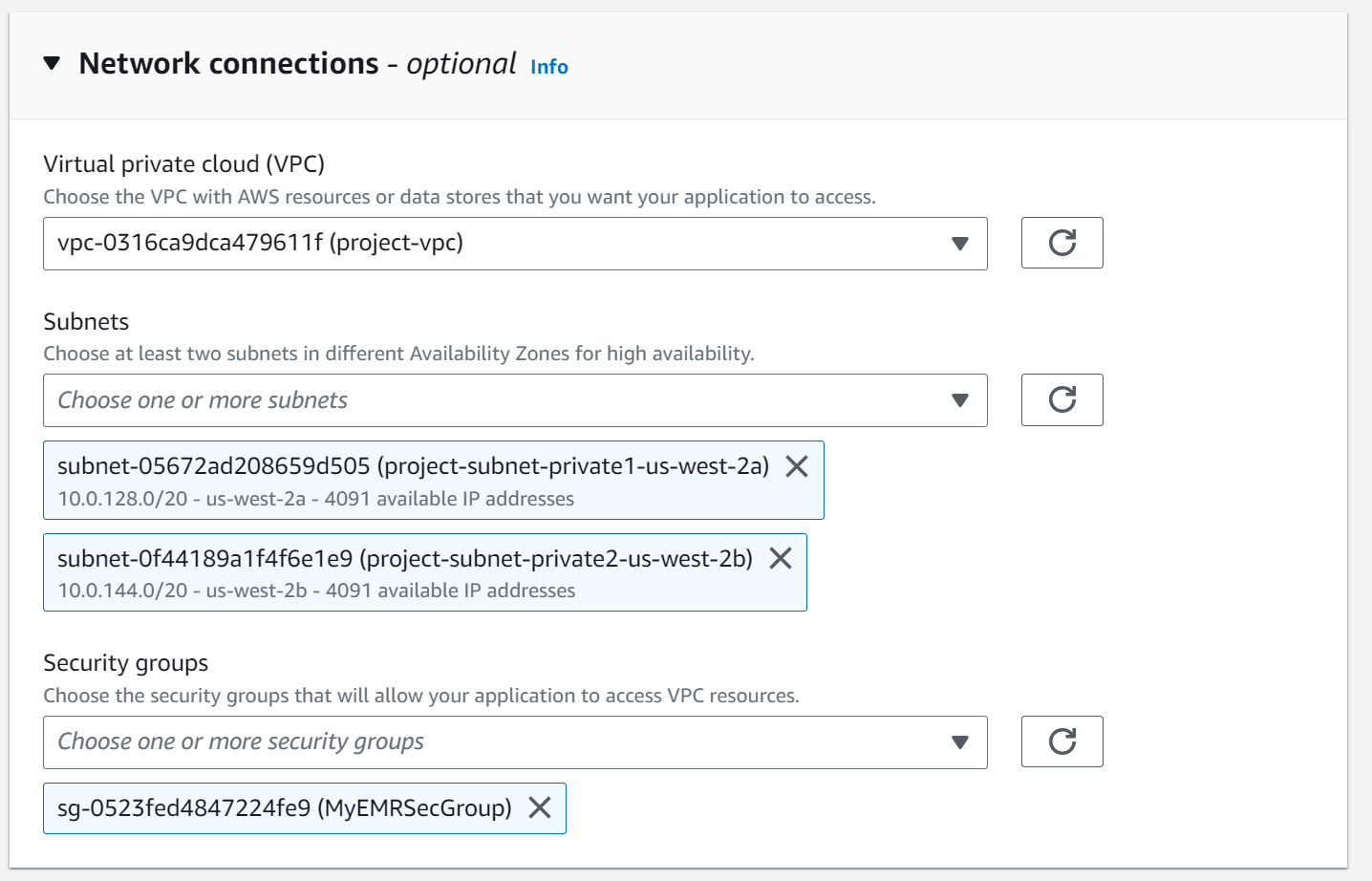Click the 'Choose one or more subnets' placeholder
The width and height of the screenshot is (1372, 881).
(203, 400)
